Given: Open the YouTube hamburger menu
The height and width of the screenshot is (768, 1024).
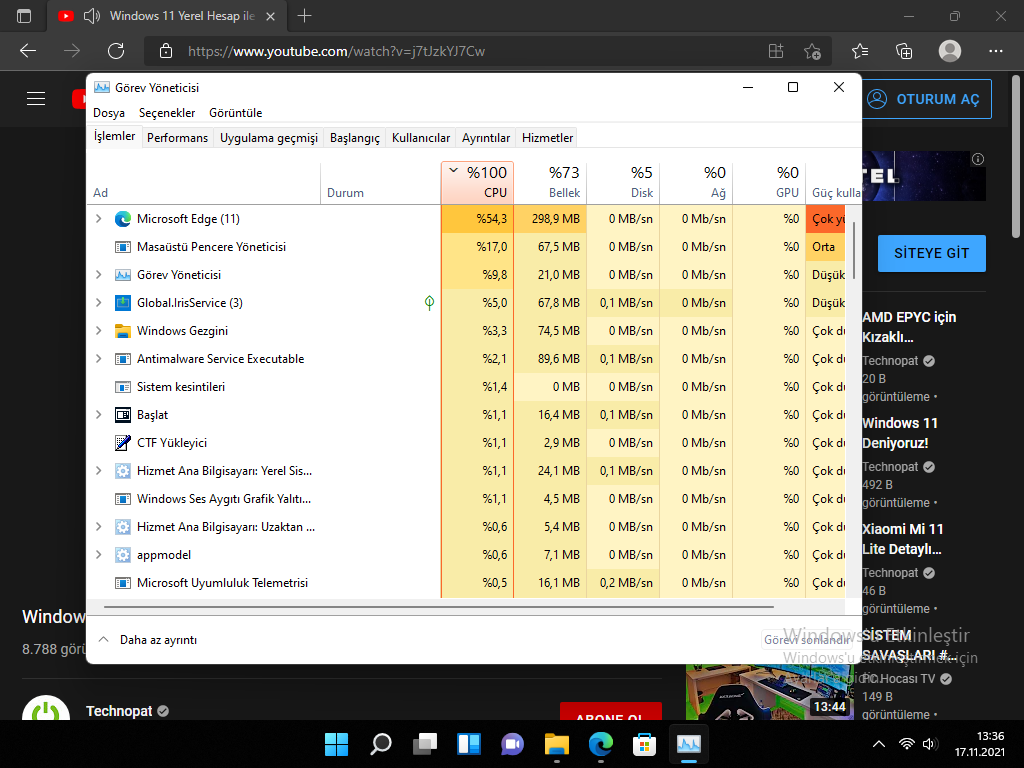Looking at the screenshot, I should [x=36, y=99].
